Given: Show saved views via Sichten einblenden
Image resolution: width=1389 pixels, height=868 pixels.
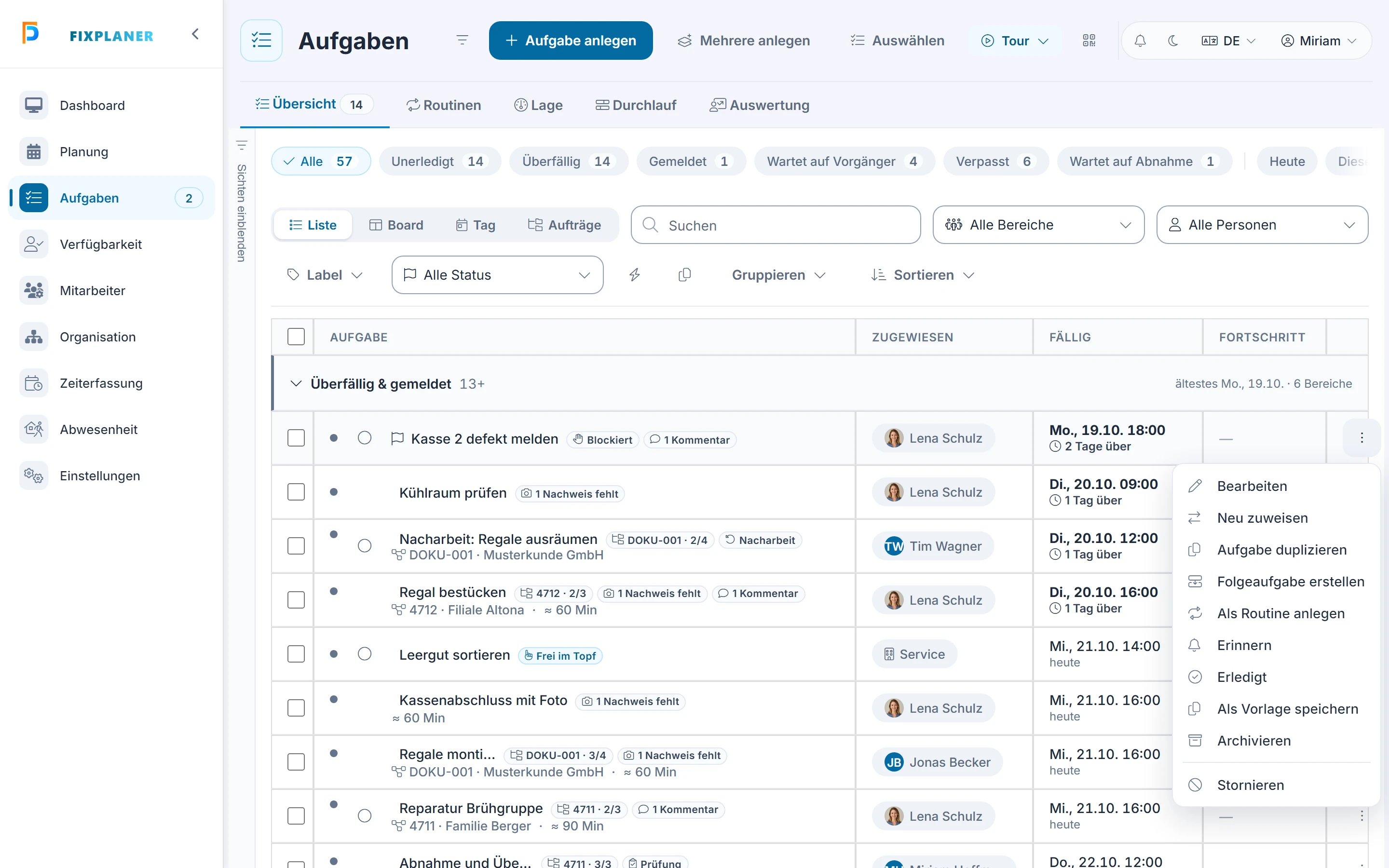Looking at the screenshot, I should coord(242,201).
